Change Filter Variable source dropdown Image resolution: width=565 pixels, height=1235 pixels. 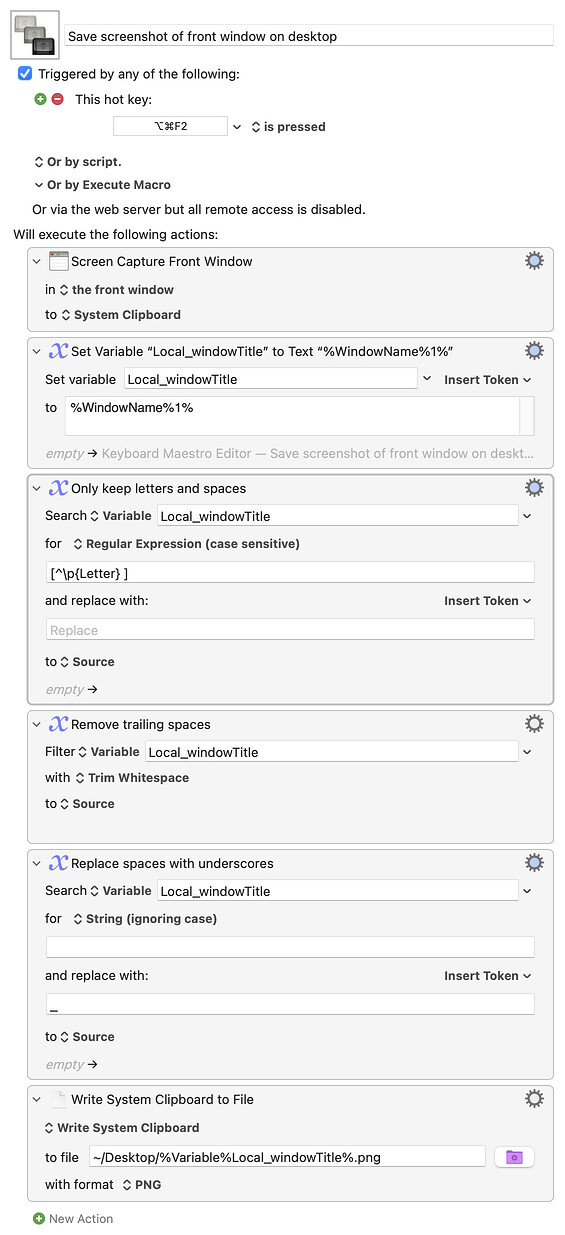[x=109, y=752]
